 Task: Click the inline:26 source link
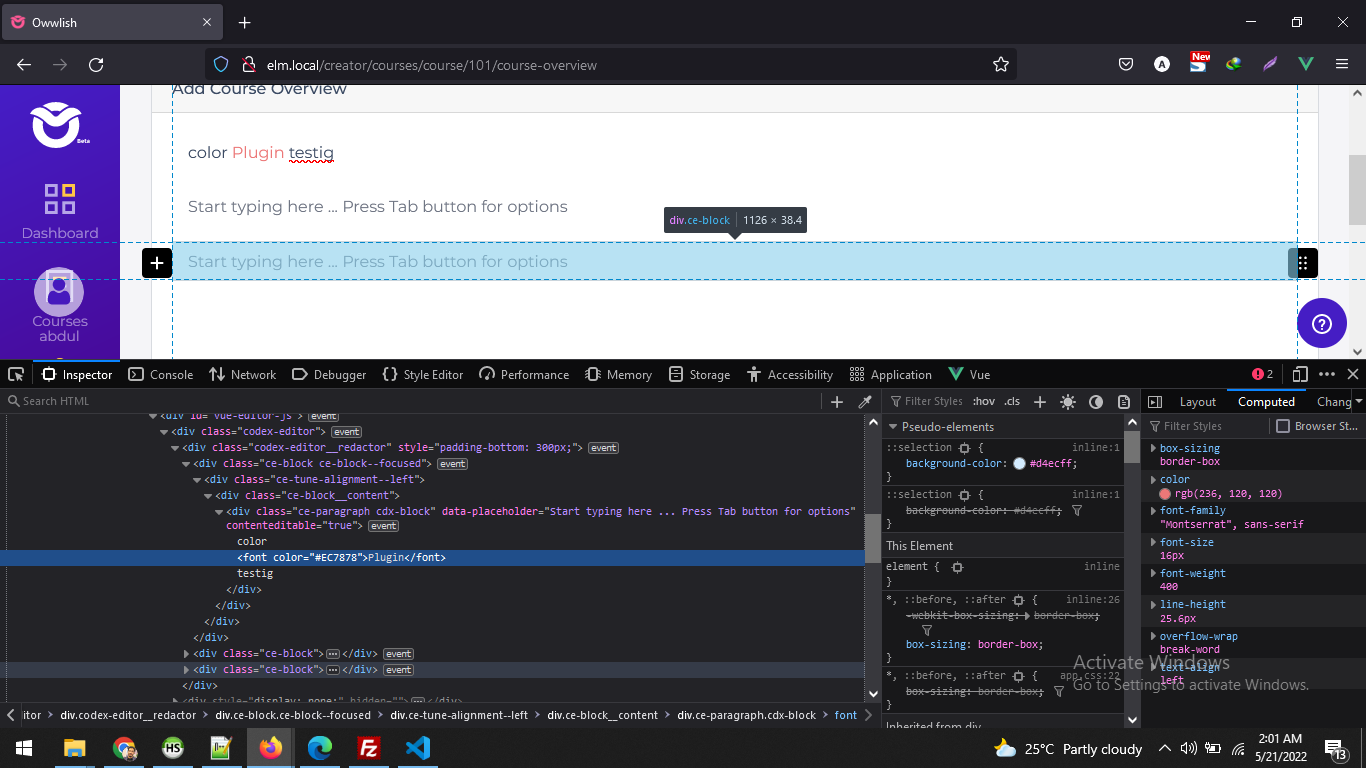[x=1093, y=599]
